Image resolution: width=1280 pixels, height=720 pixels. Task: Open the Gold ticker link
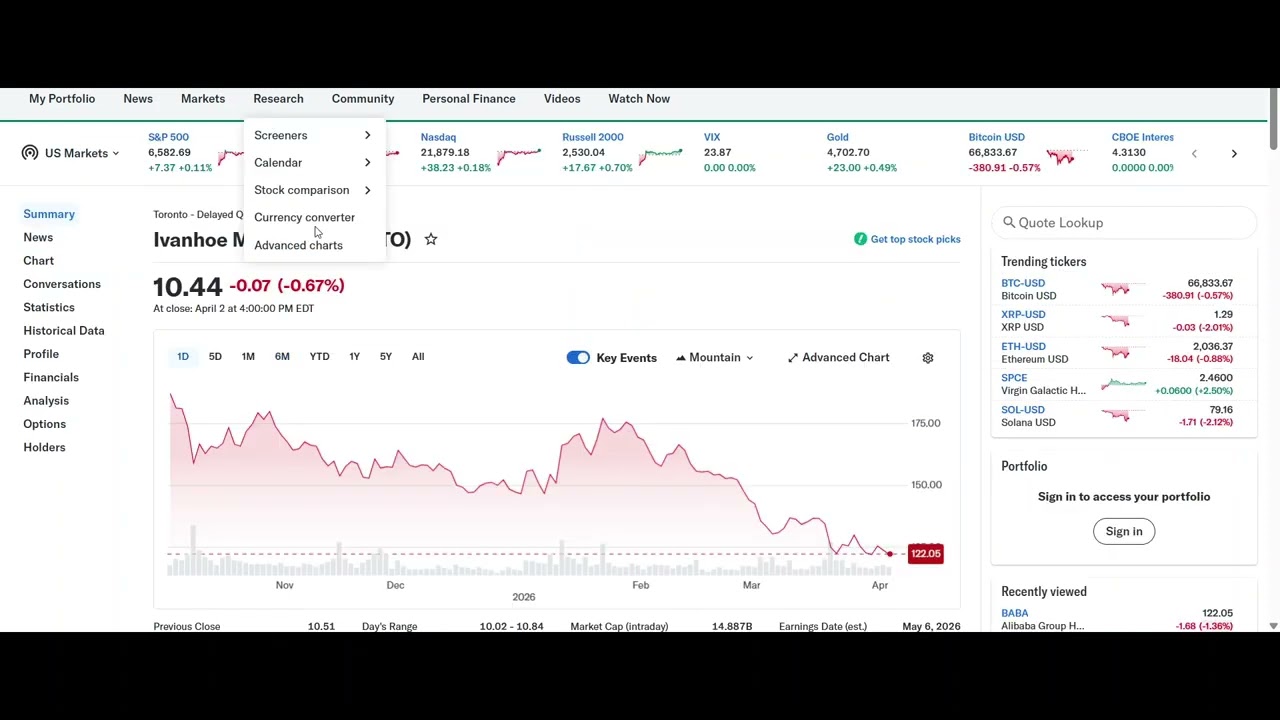(x=838, y=137)
